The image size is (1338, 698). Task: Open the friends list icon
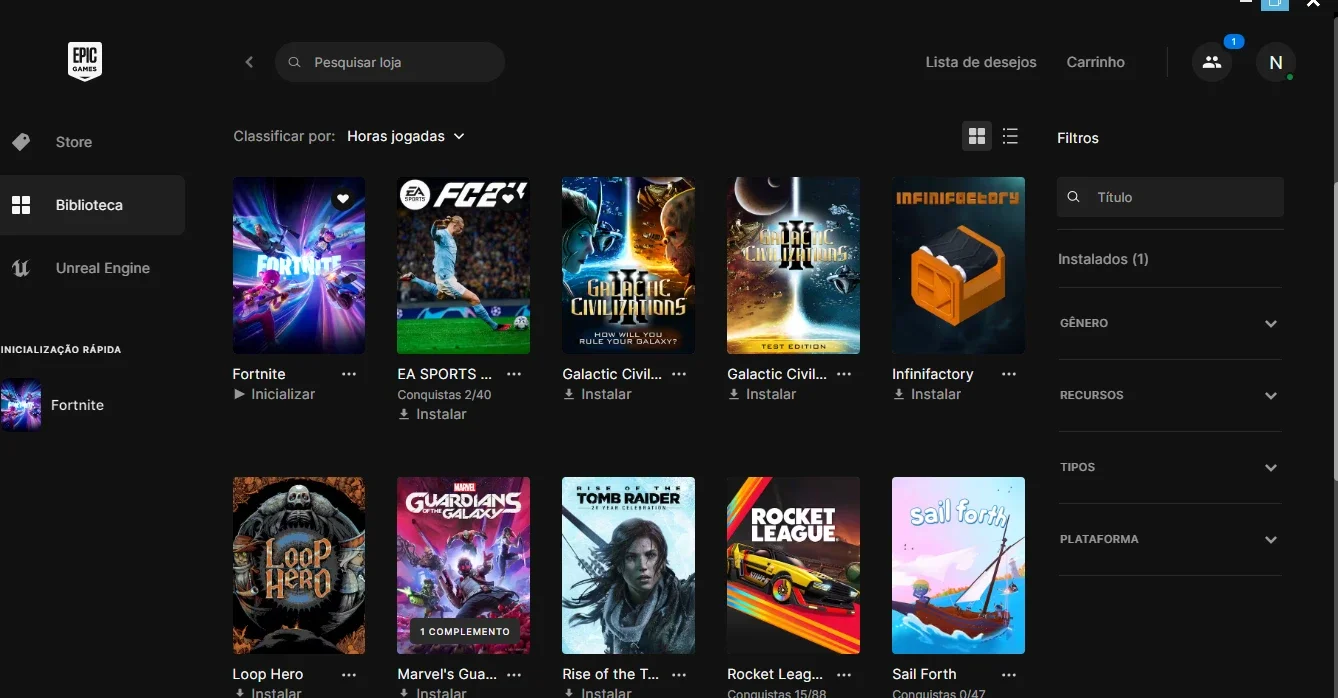pyautogui.click(x=1212, y=62)
